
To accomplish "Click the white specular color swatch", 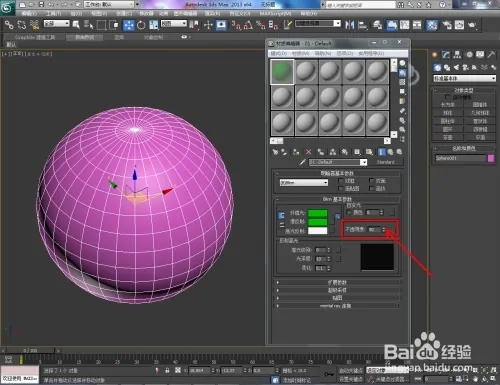I will [x=317, y=231].
